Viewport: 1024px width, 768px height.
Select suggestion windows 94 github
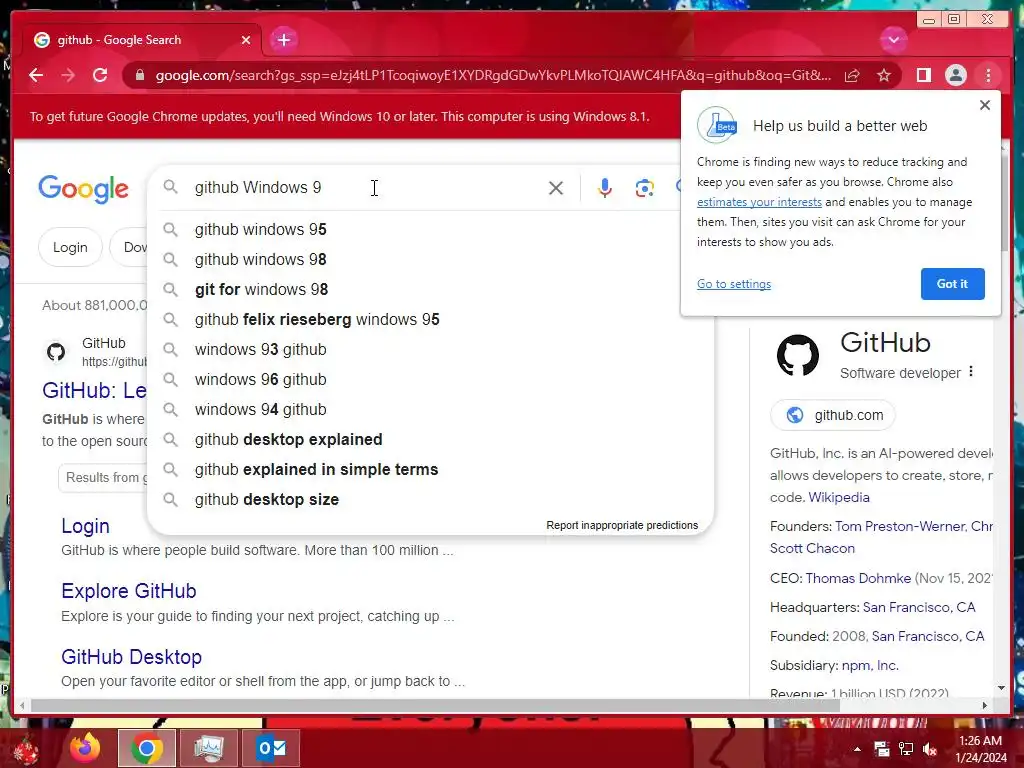click(431, 409)
